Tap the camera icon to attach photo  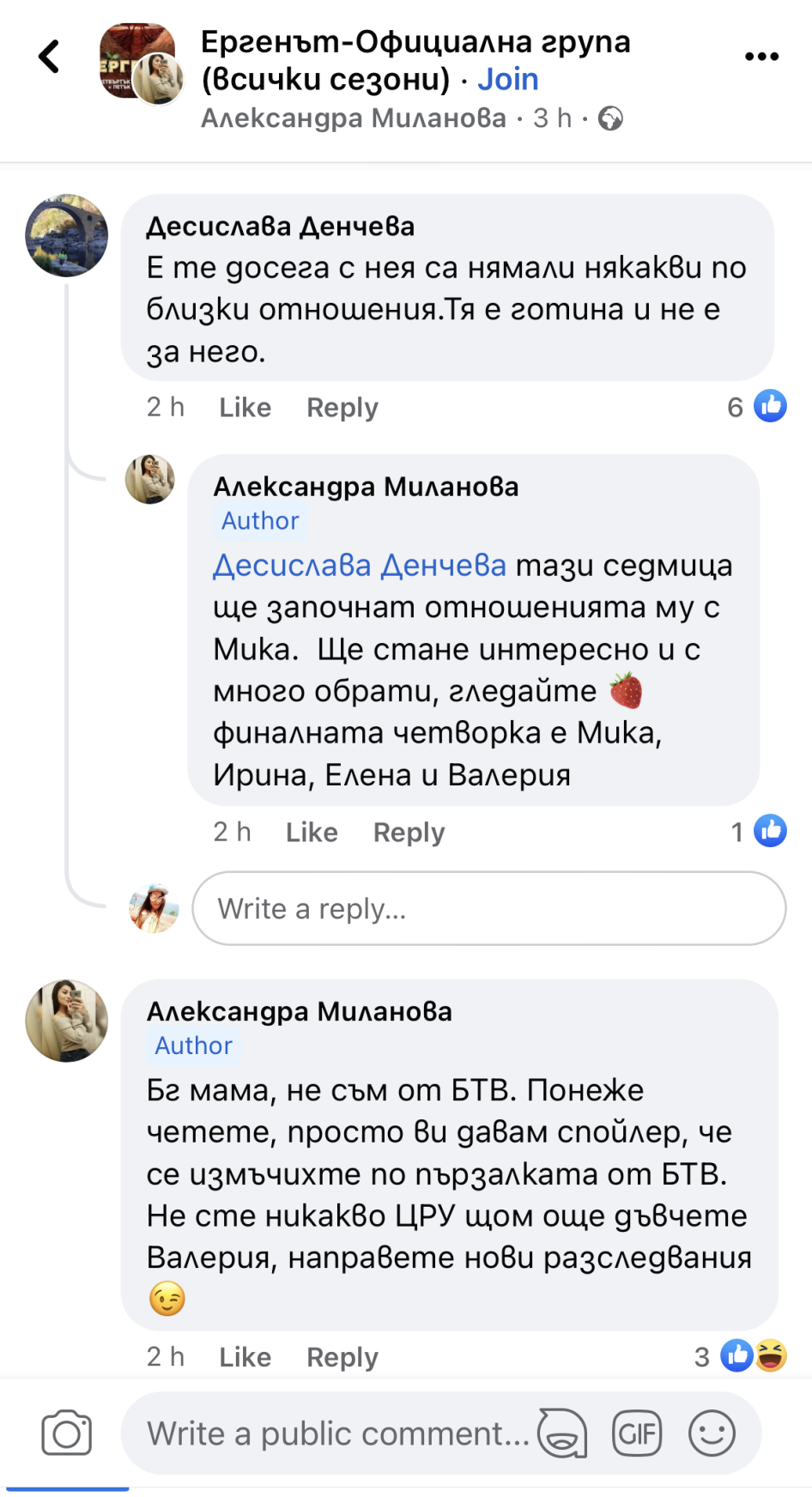[67, 1433]
